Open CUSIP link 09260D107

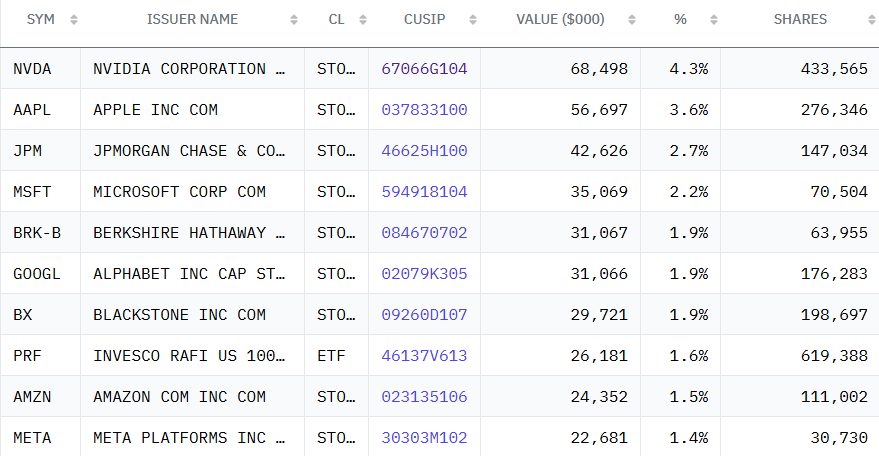coord(424,314)
